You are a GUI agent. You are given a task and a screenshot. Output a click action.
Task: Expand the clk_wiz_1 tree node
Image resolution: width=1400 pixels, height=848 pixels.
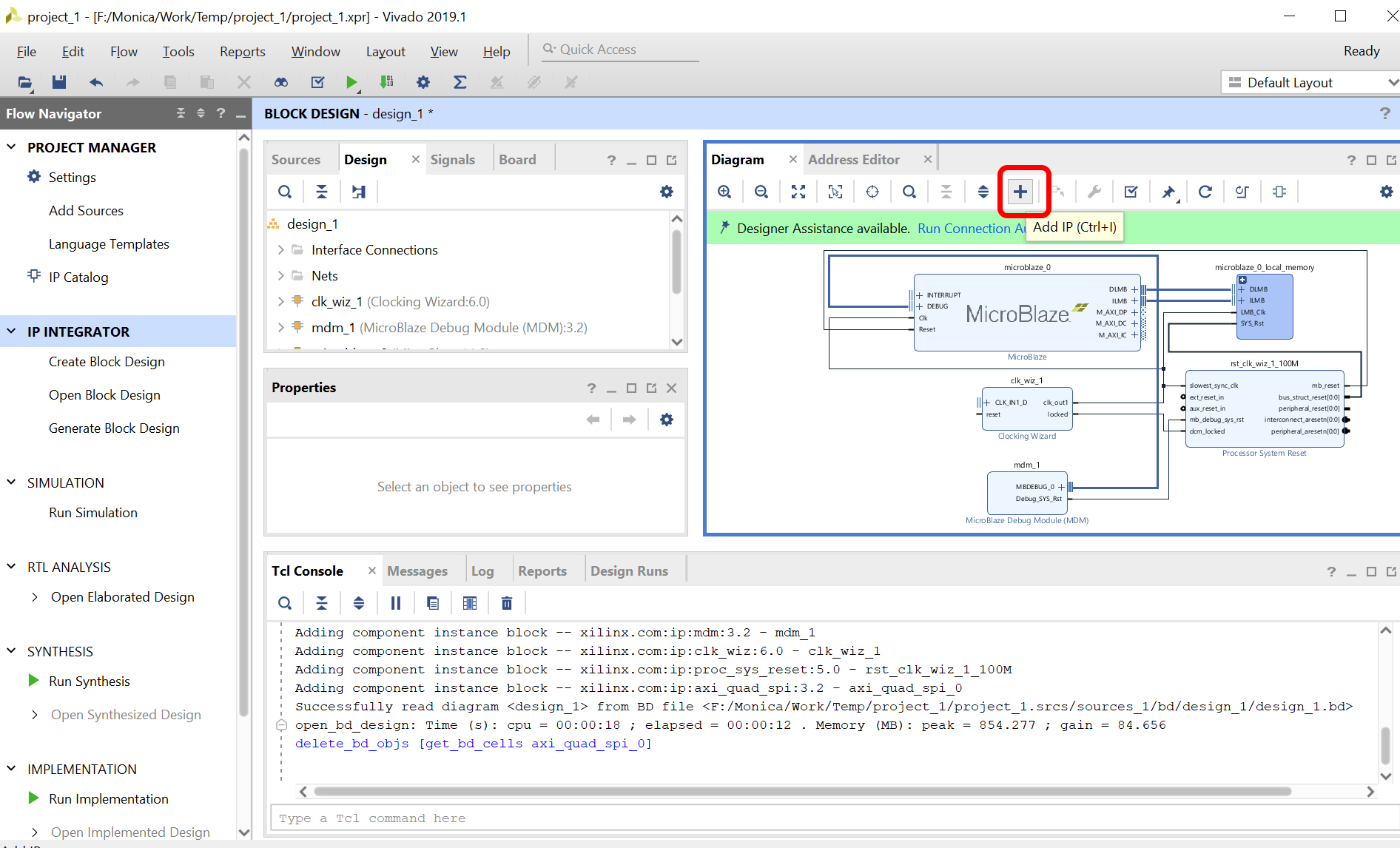(280, 302)
